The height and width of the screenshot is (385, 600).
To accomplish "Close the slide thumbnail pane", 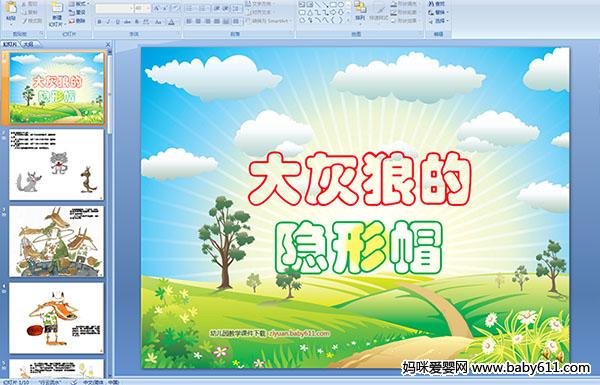I will click(x=108, y=44).
